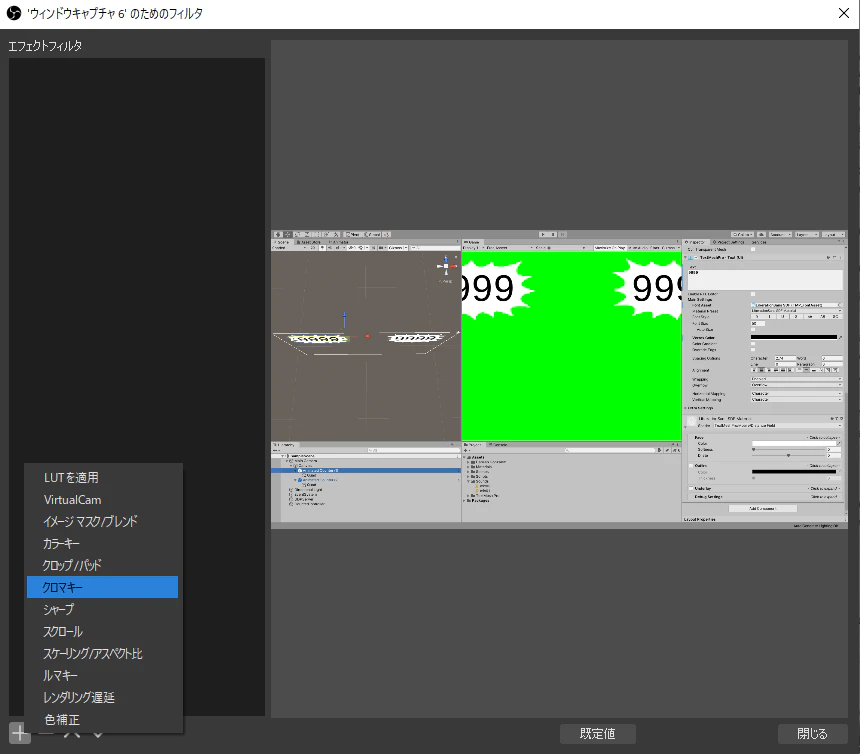Choose 'スケーリング/アスペクト比' filter
This screenshot has height=754, width=860.
(x=103, y=654)
